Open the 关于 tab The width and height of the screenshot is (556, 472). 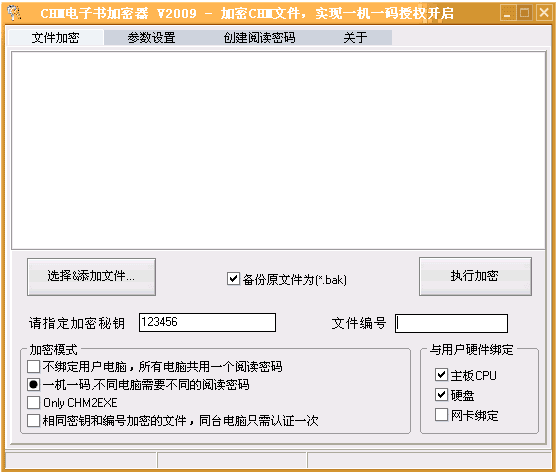click(x=355, y=38)
